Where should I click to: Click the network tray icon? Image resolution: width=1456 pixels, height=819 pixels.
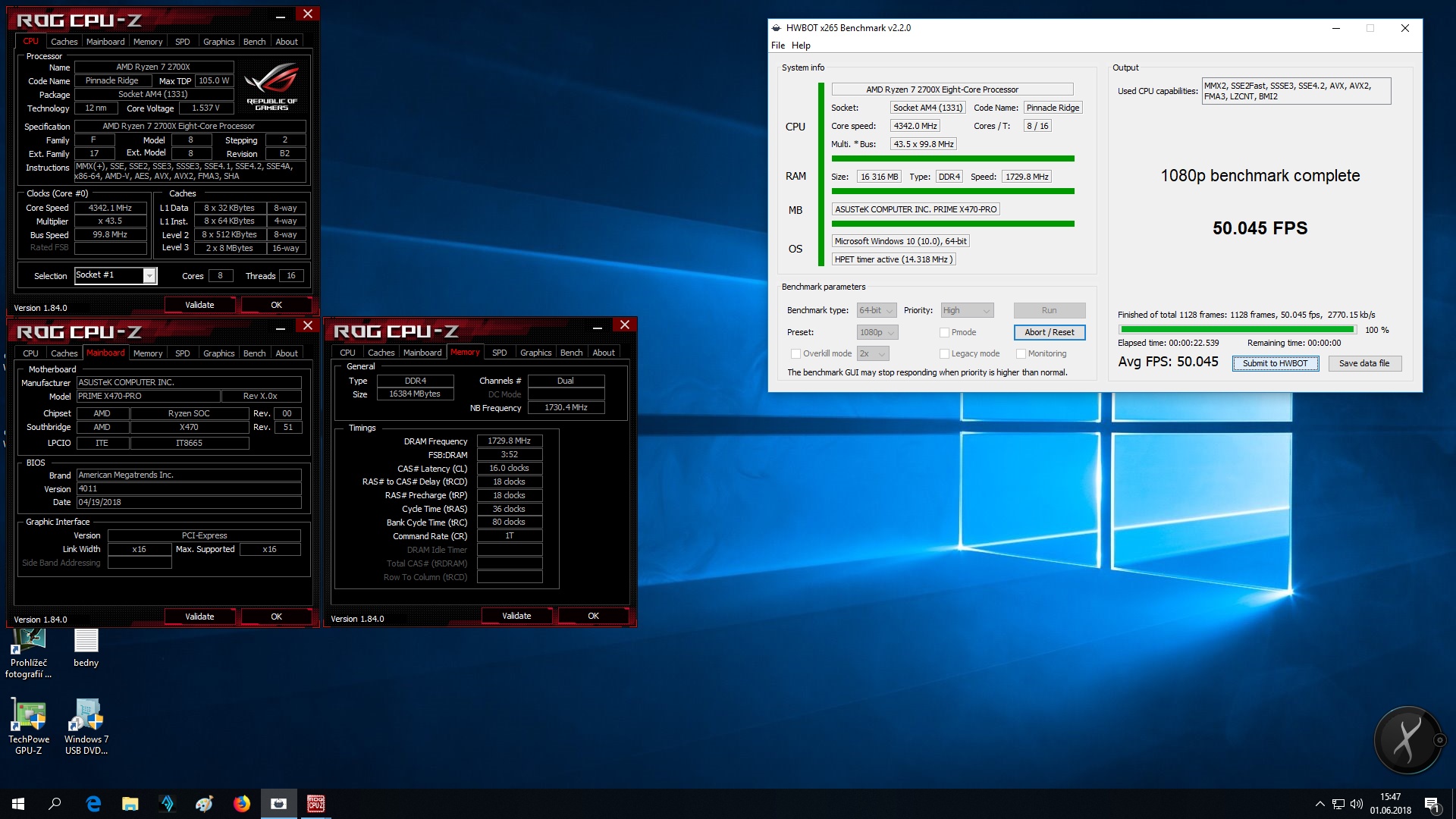[x=1338, y=804]
